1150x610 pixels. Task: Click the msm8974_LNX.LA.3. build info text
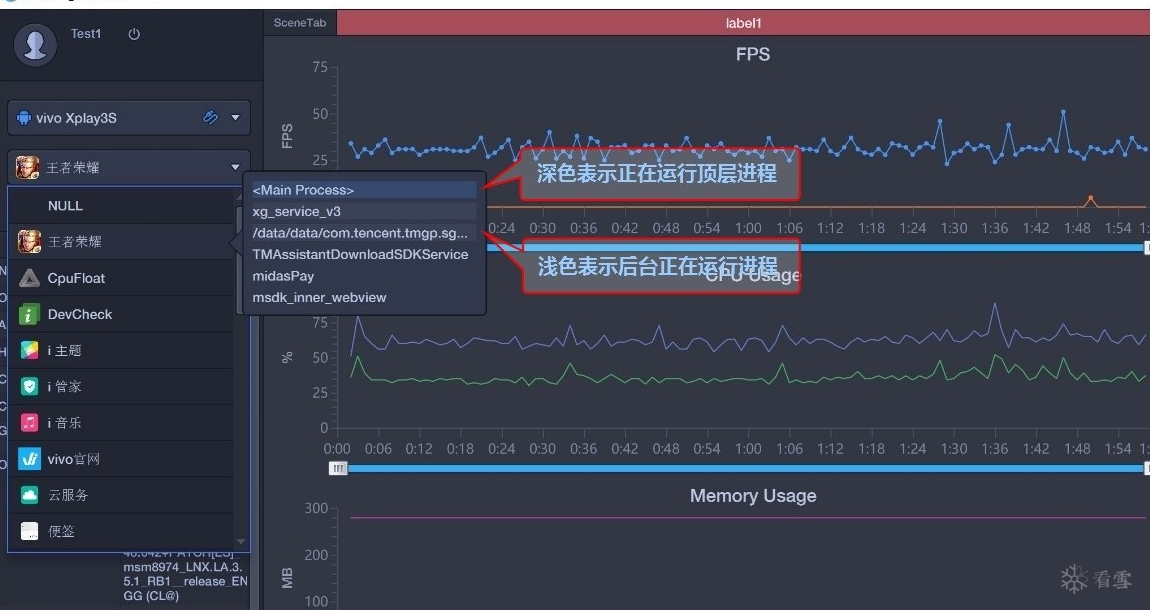[x=183, y=567]
